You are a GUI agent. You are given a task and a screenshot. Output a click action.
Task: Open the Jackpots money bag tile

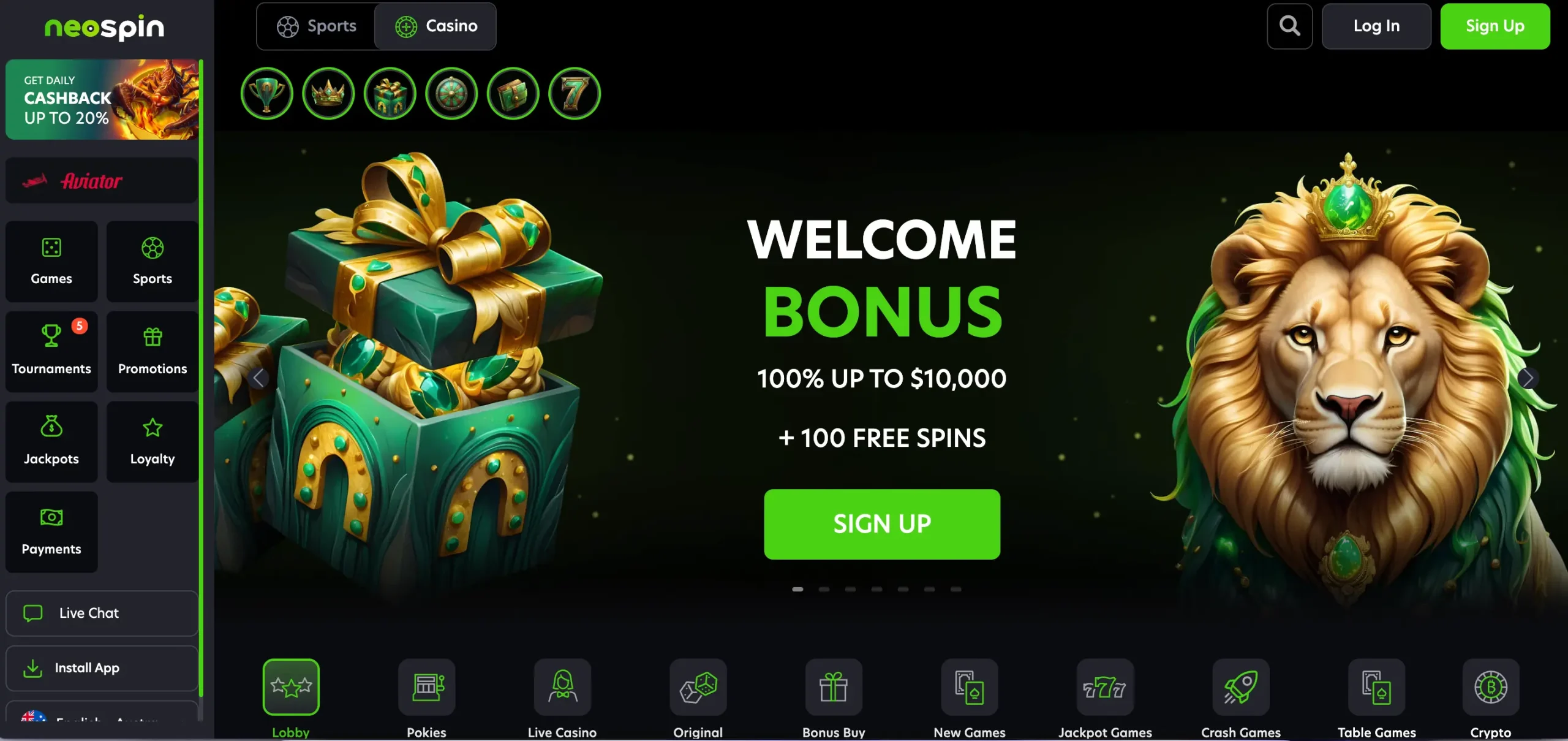[51, 441]
